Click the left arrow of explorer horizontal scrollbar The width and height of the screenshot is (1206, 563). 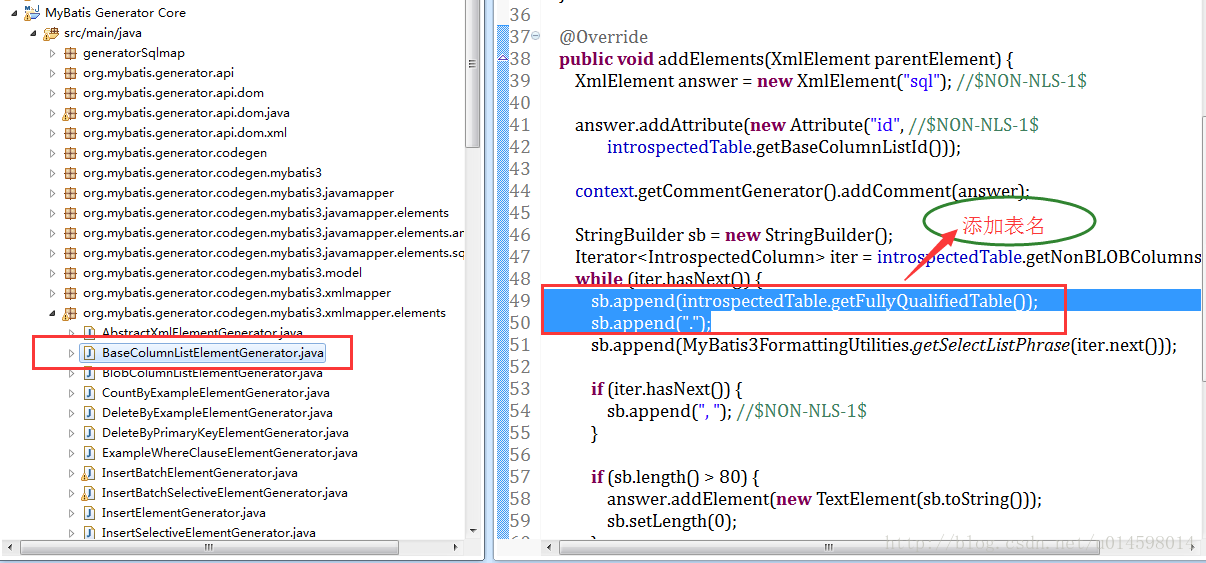(8, 547)
